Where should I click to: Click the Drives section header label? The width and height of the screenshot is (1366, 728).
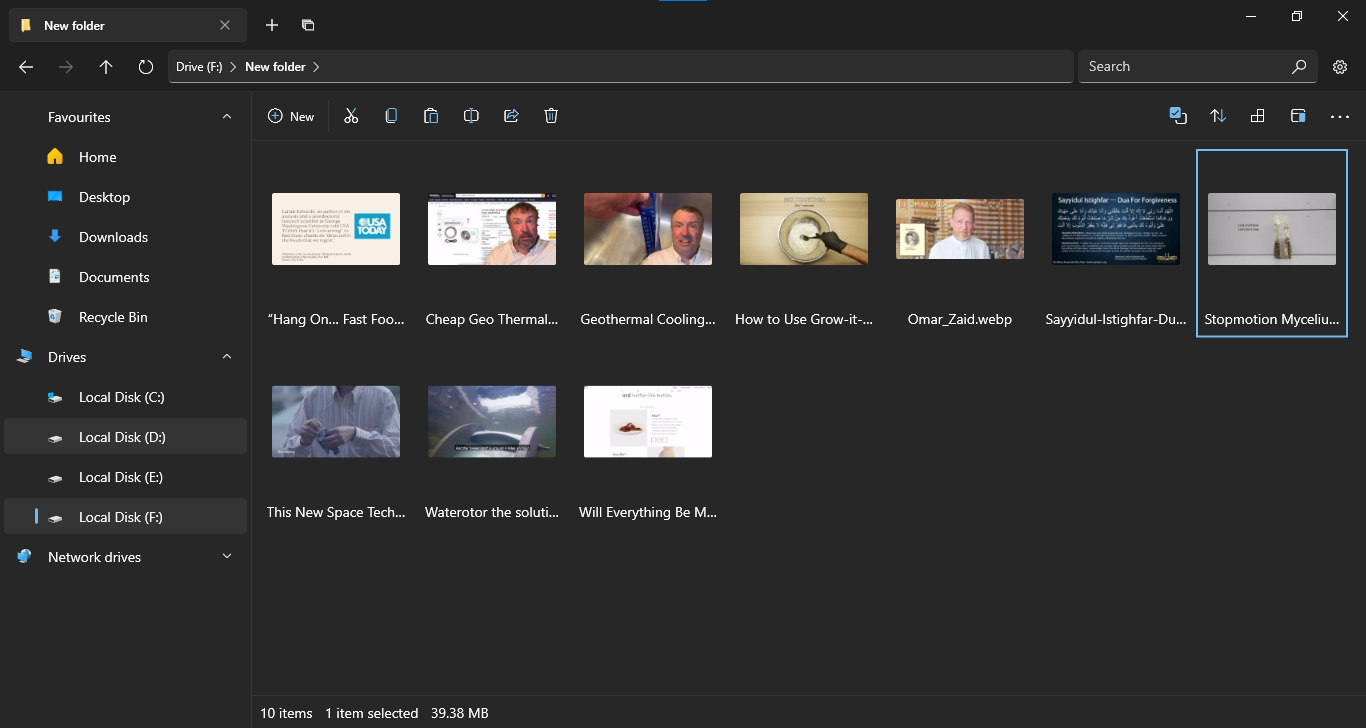[x=67, y=357]
